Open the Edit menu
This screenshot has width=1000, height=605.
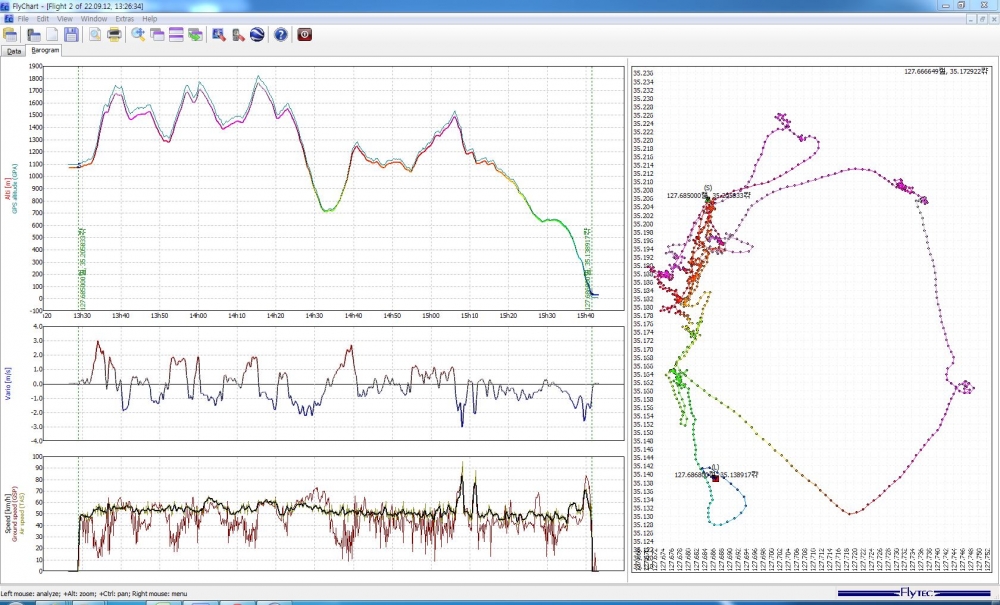coord(43,19)
